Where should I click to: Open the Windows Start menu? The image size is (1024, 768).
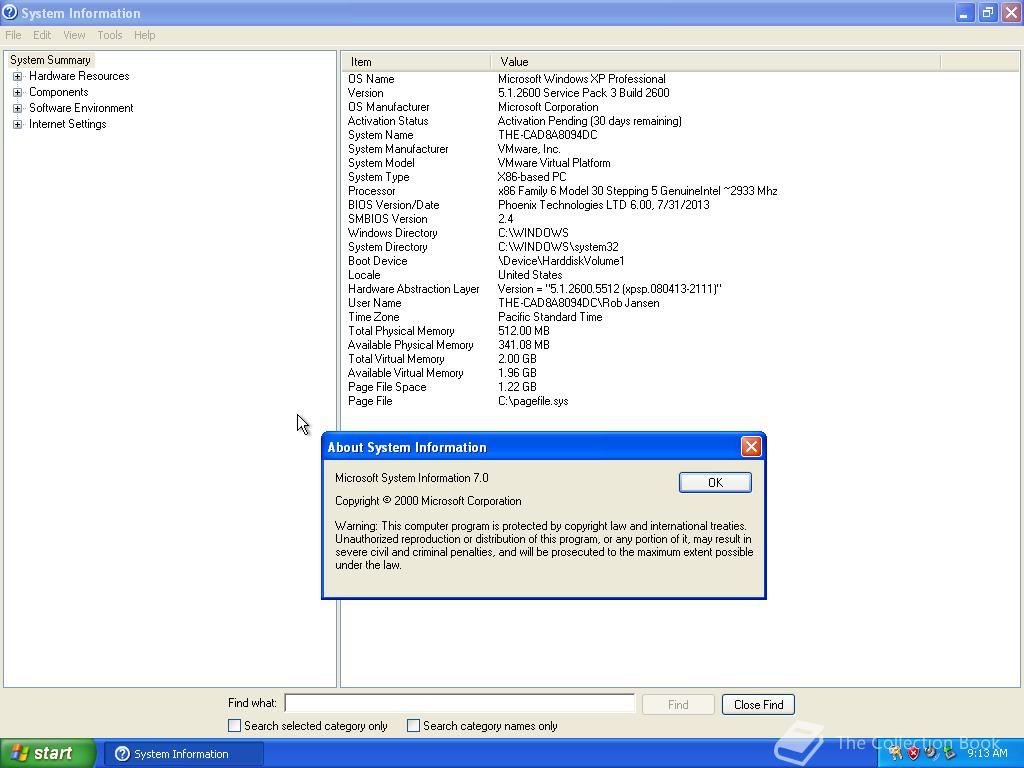click(48, 754)
